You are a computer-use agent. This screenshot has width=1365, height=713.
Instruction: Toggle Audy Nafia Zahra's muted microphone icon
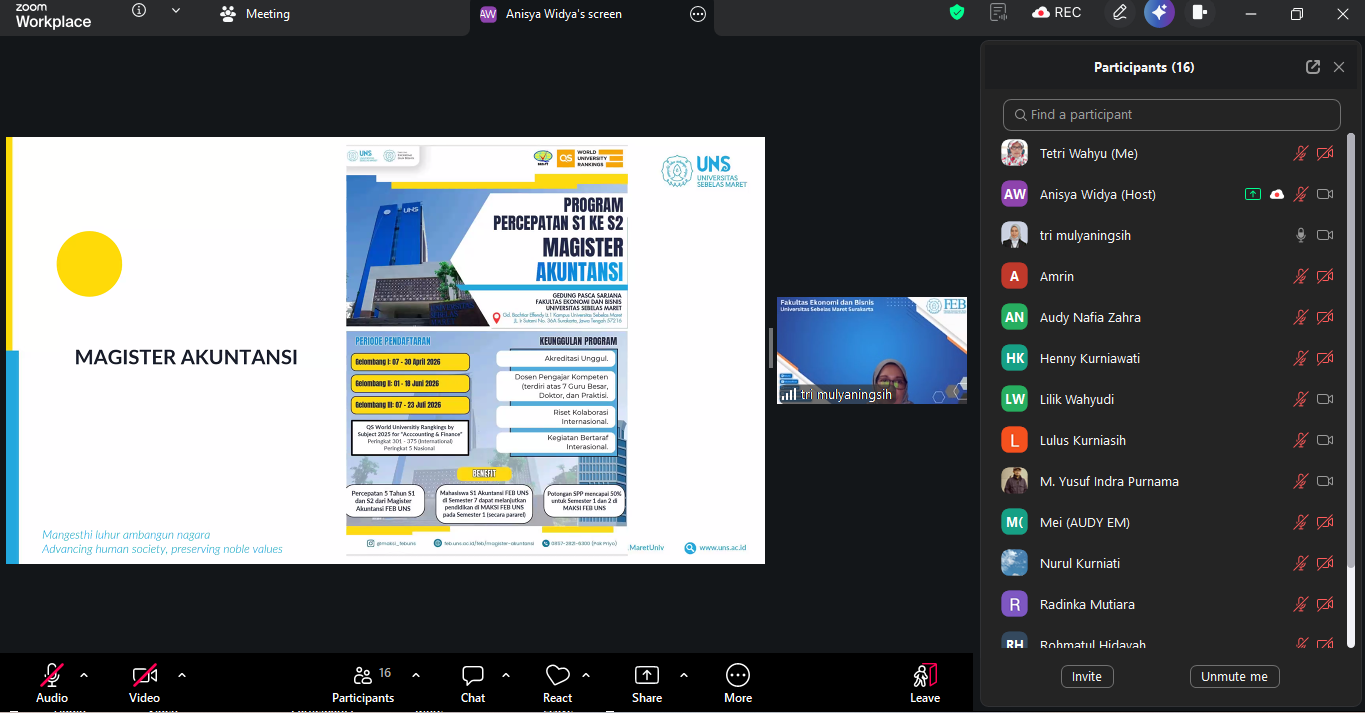1301,317
